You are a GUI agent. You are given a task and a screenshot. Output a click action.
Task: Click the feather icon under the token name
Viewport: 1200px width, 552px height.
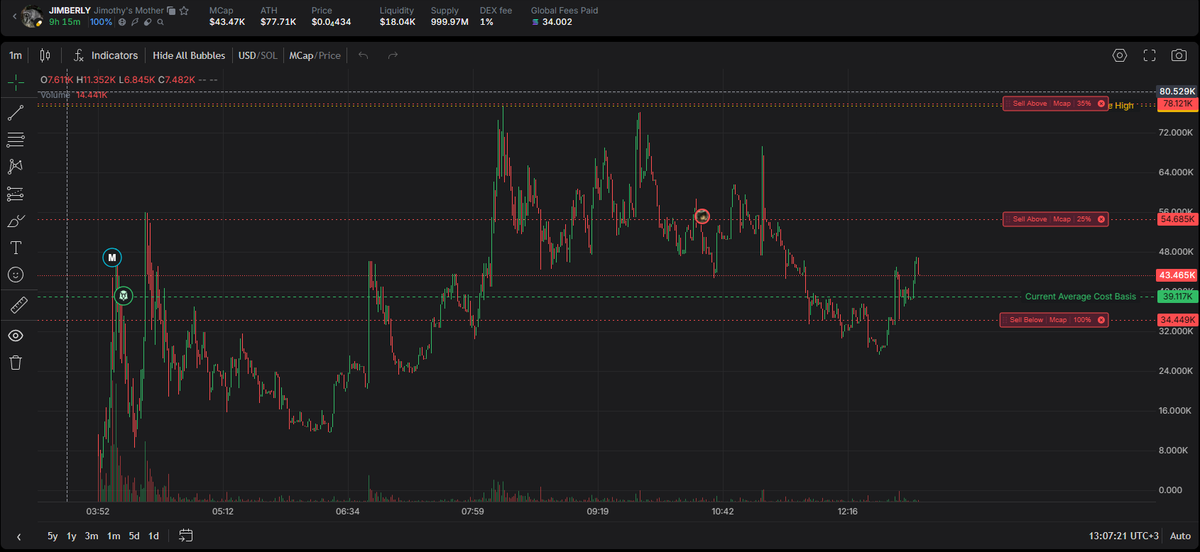[135, 21]
